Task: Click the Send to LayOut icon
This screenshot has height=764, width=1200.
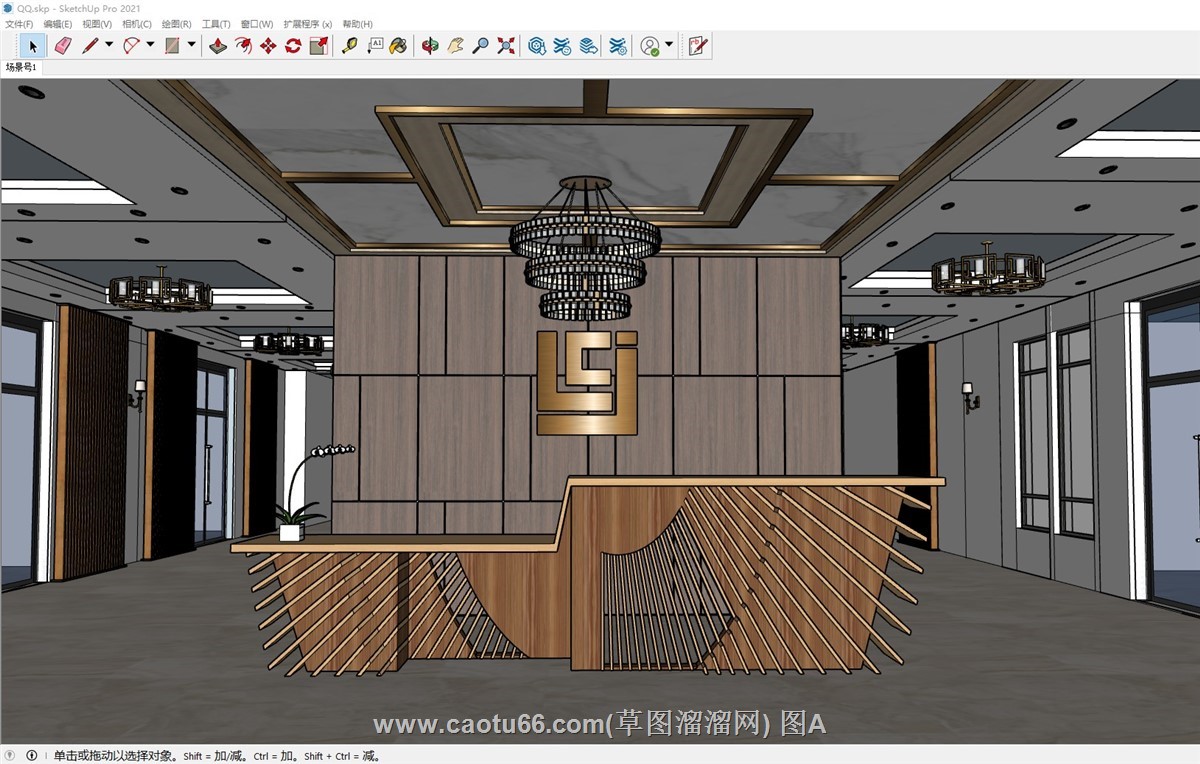Action: [589, 45]
